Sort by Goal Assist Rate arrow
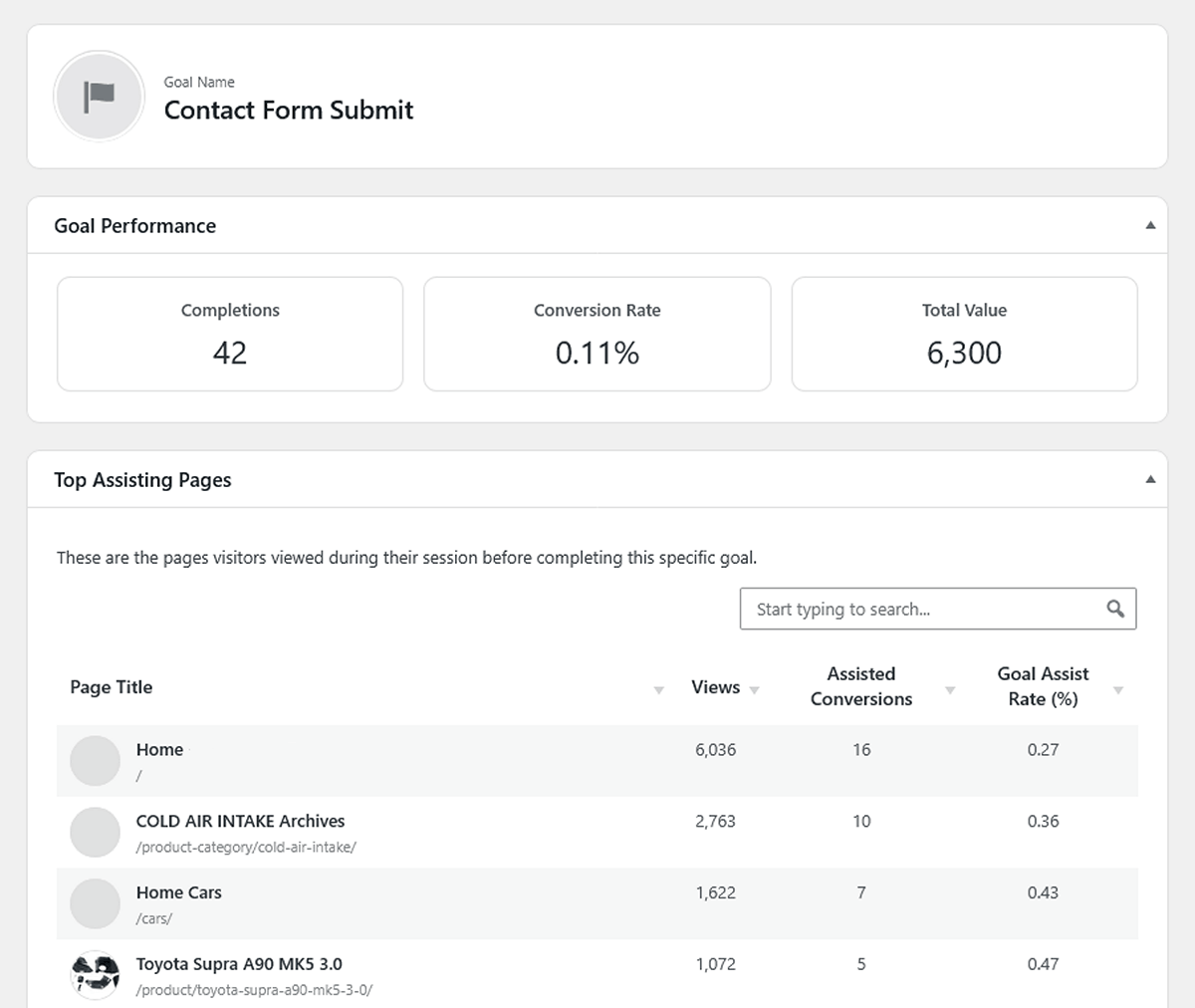 [1117, 690]
